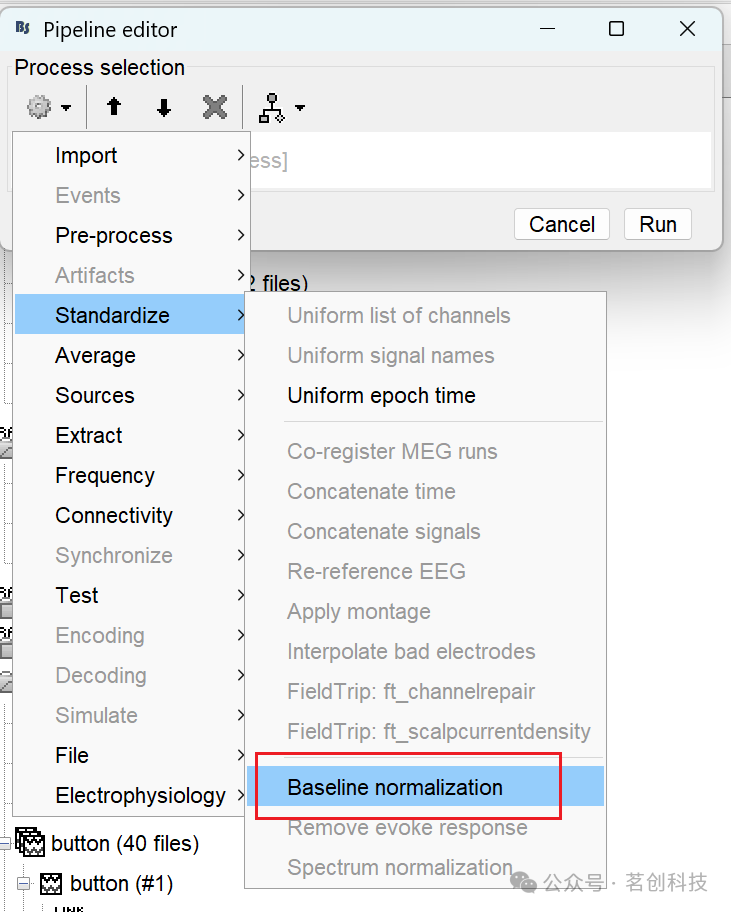
Task: Close the Pipeline editor window
Action: coord(687,28)
